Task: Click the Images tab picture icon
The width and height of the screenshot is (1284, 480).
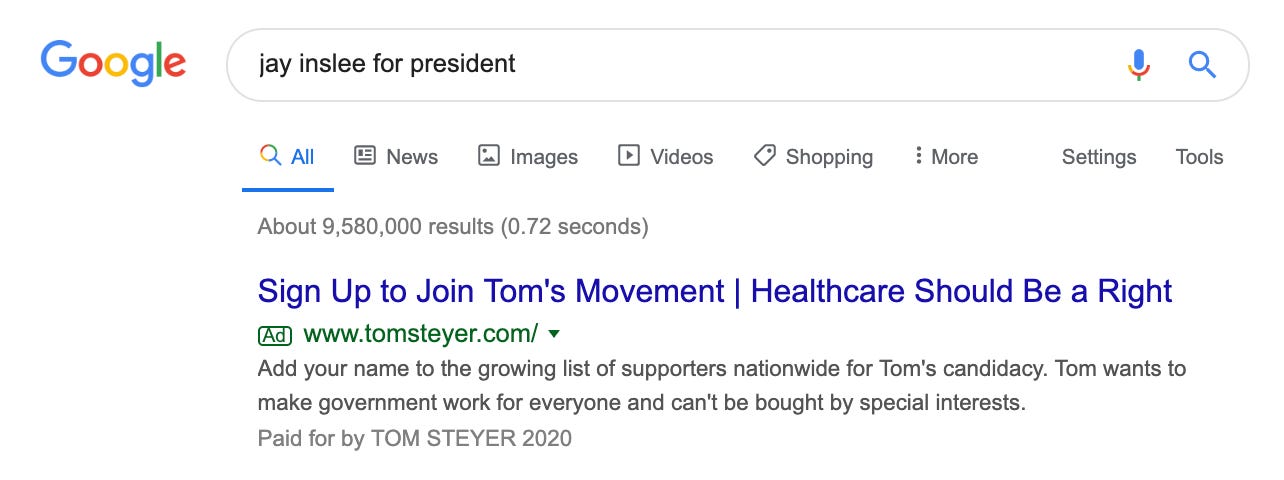Action: [489, 156]
